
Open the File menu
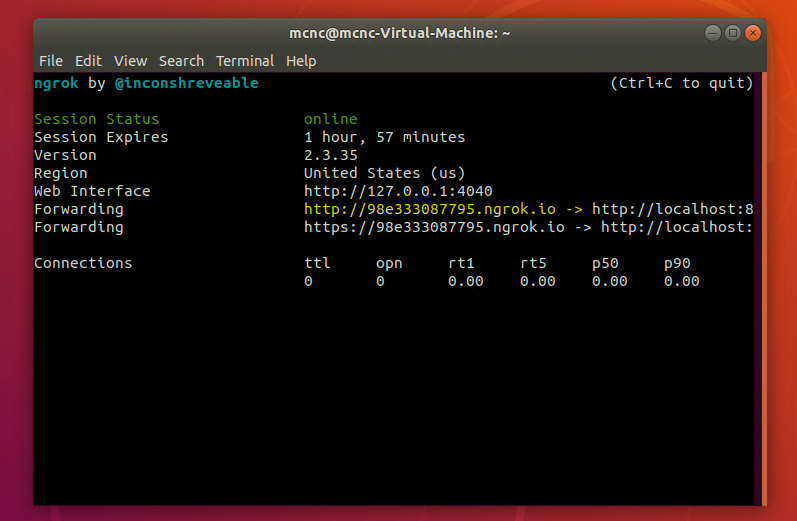(x=51, y=61)
